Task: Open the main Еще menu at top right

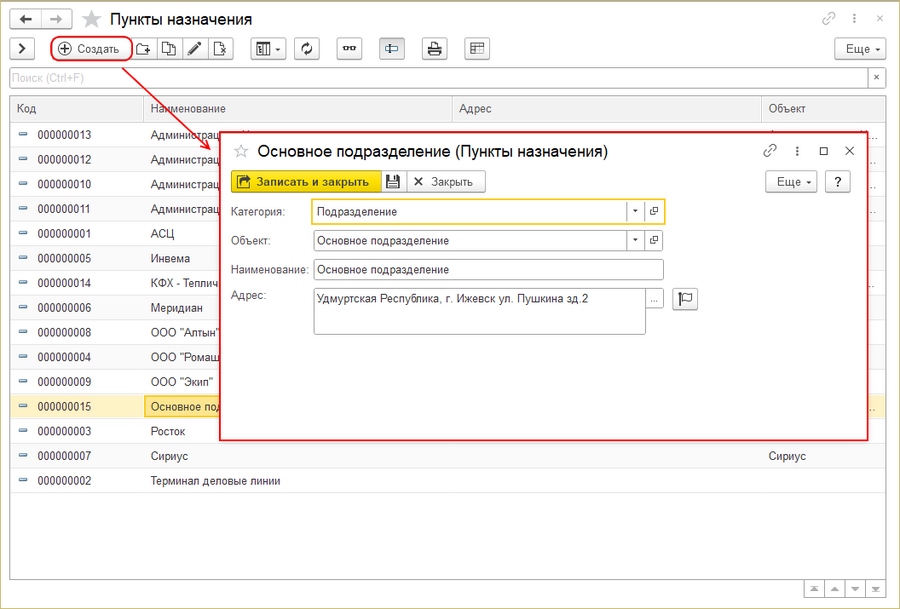Action: (x=860, y=49)
